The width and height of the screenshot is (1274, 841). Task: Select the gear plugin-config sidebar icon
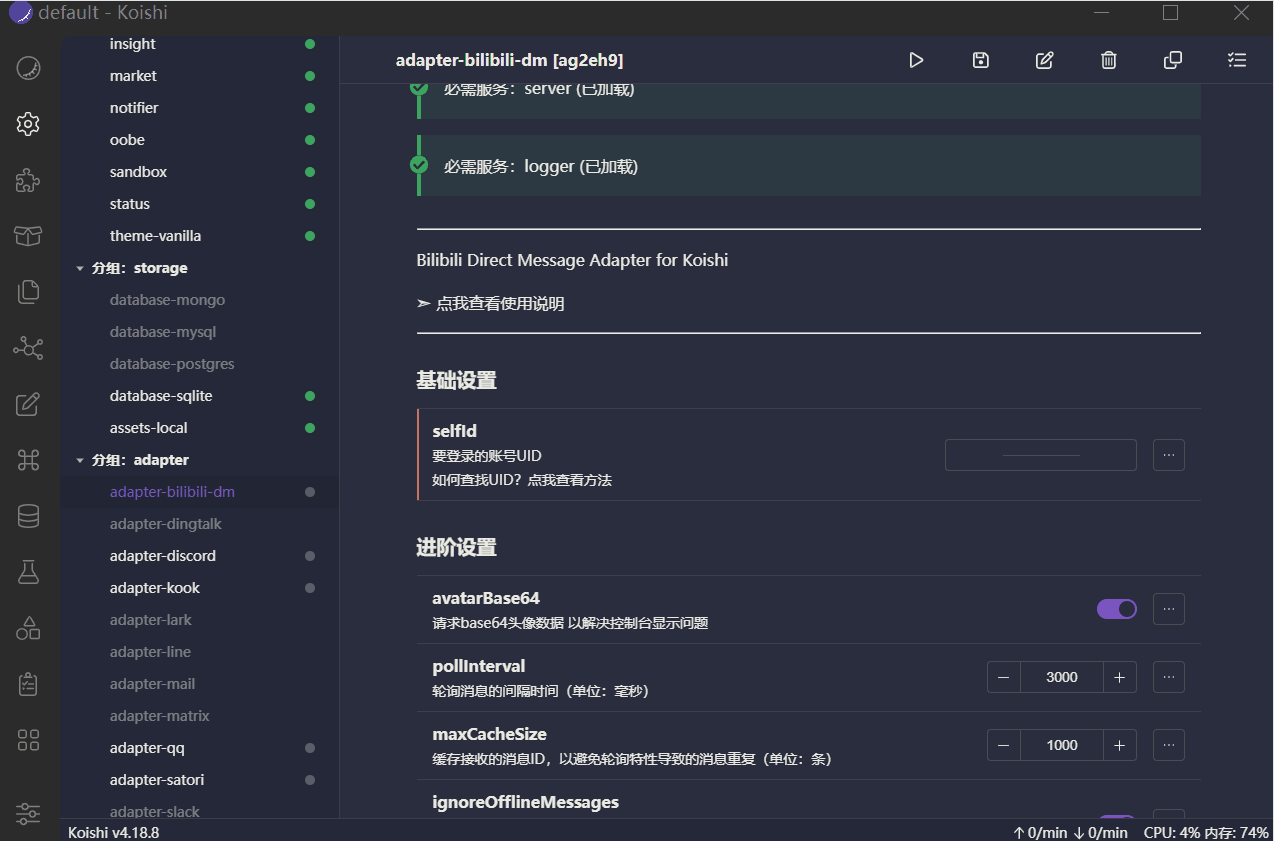(x=28, y=124)
